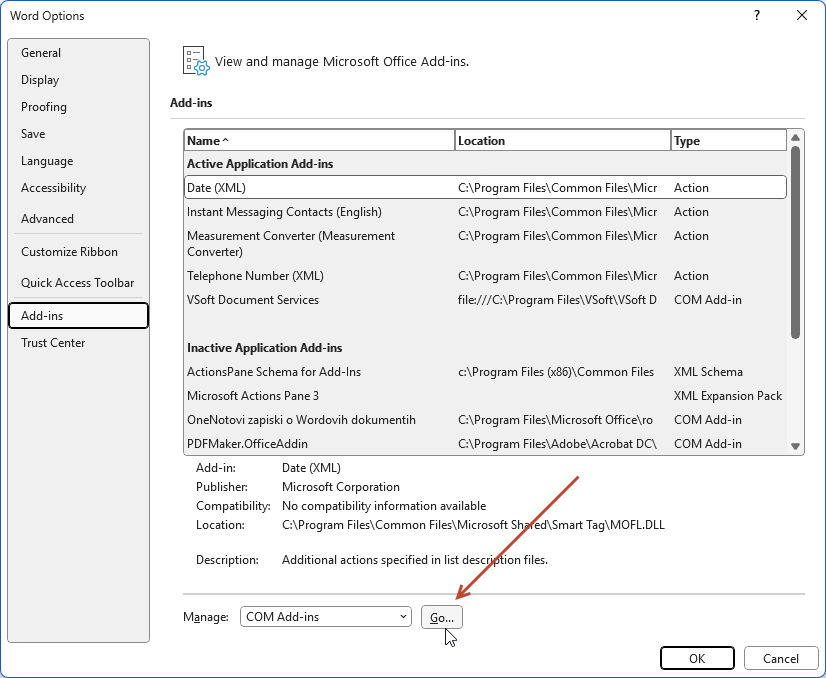Select Telephone Number (XML) add-in
The height and width of the screenshot is (678, 826).
click(485, 276)
